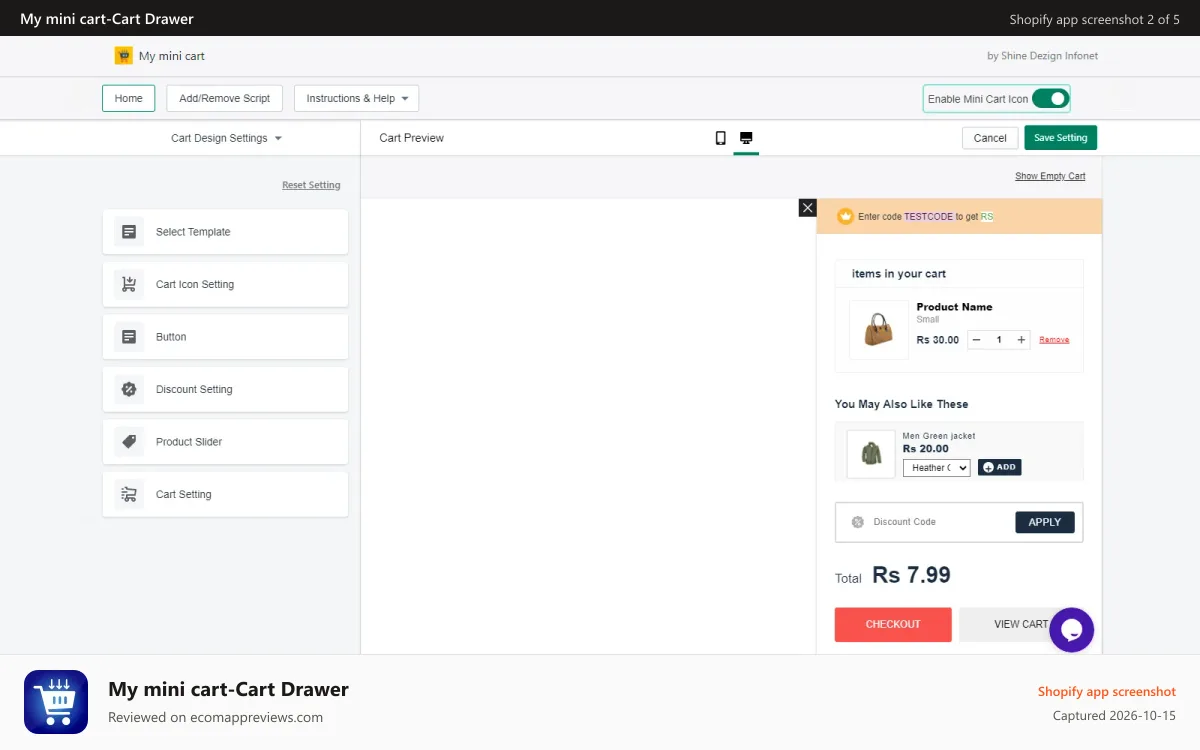Click the Show Empty Cart link

pos(1050,176)
